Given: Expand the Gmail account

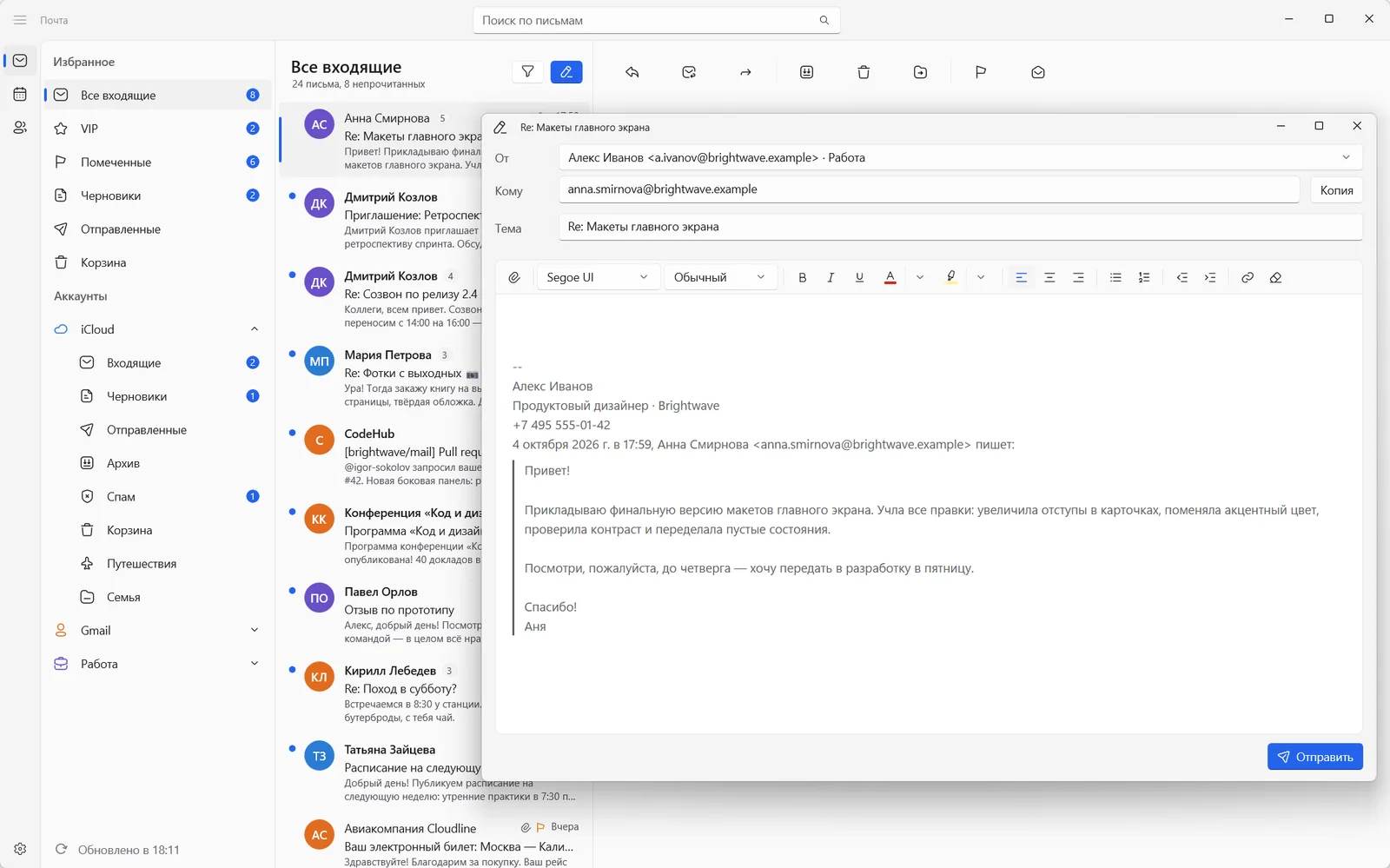Looking at the screenshot, I should pos(255,630).
